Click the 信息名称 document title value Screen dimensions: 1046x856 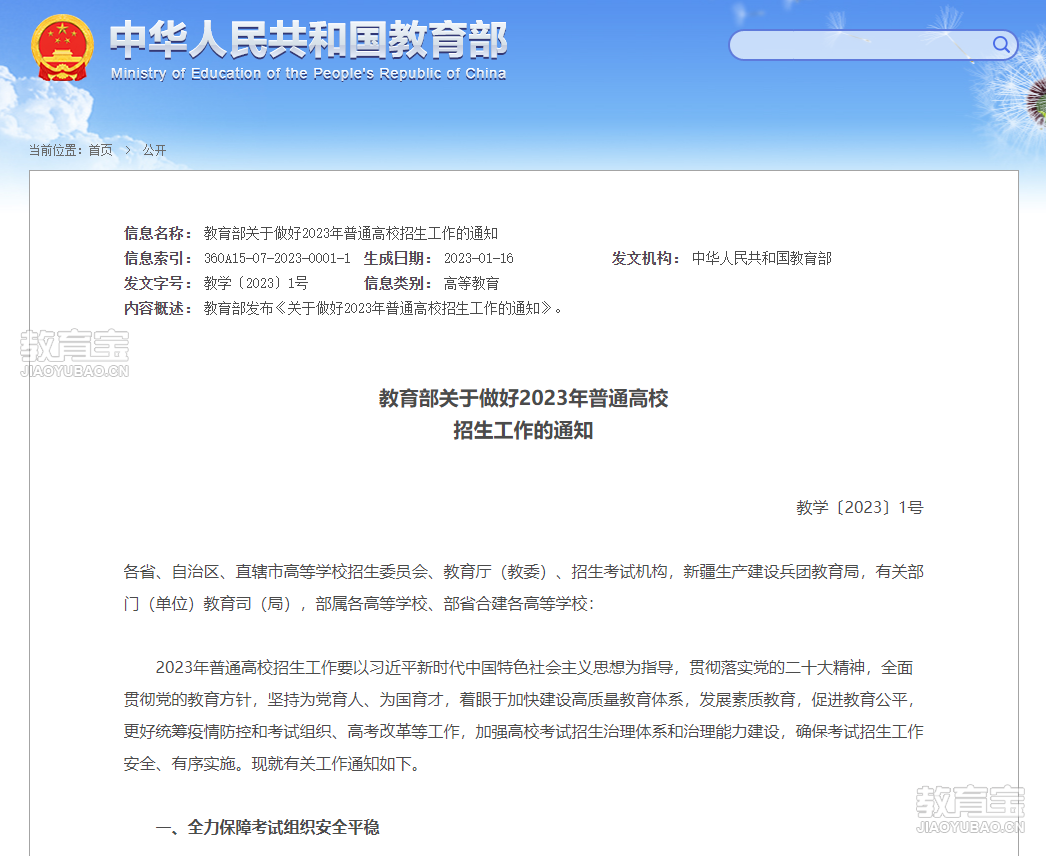[351, 234]
